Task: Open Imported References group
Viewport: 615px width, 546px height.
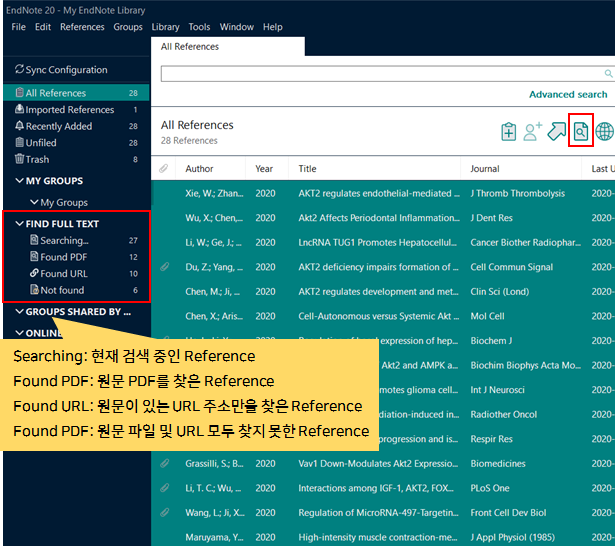Action: pos(76,109)
